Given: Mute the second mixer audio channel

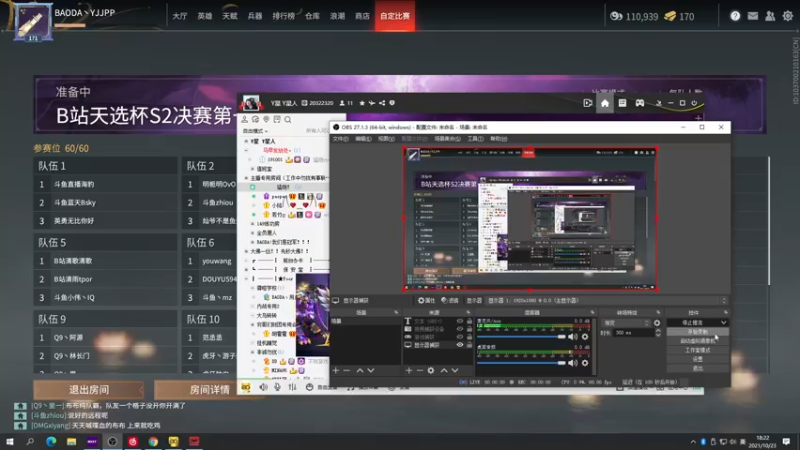Looking at the screenshot, I should 573,363.
